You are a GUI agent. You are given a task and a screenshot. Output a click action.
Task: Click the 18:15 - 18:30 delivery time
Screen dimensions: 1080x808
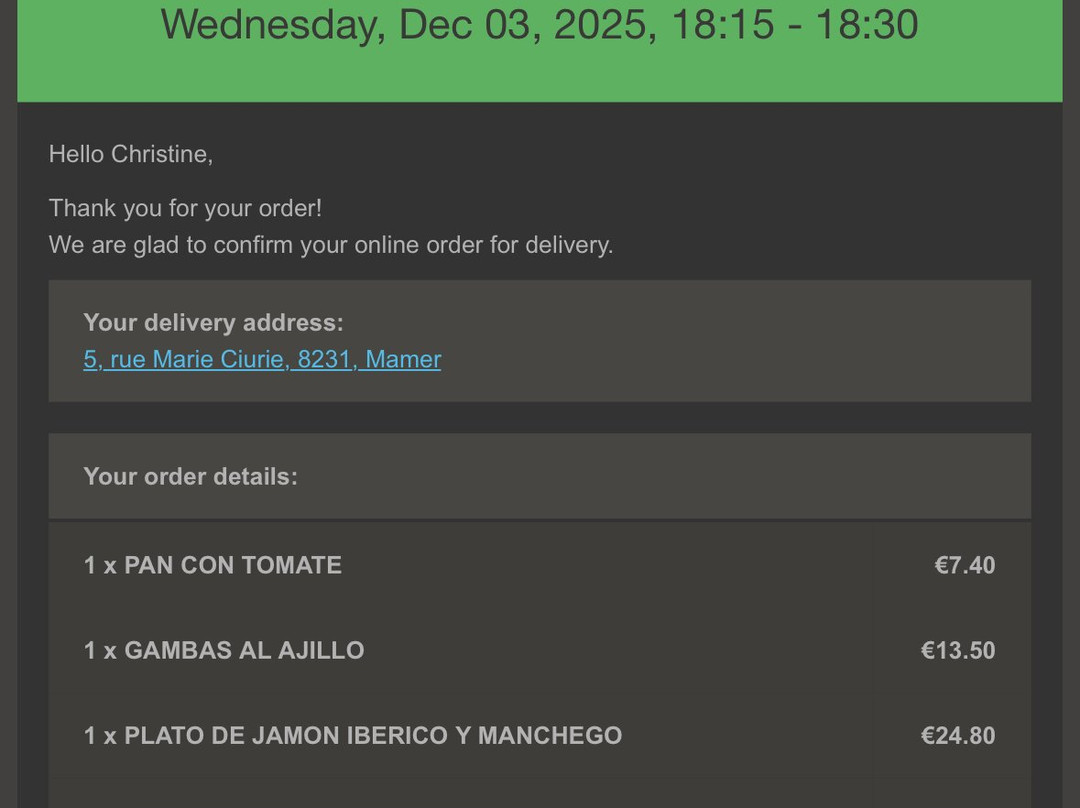[x=794, y=25]
